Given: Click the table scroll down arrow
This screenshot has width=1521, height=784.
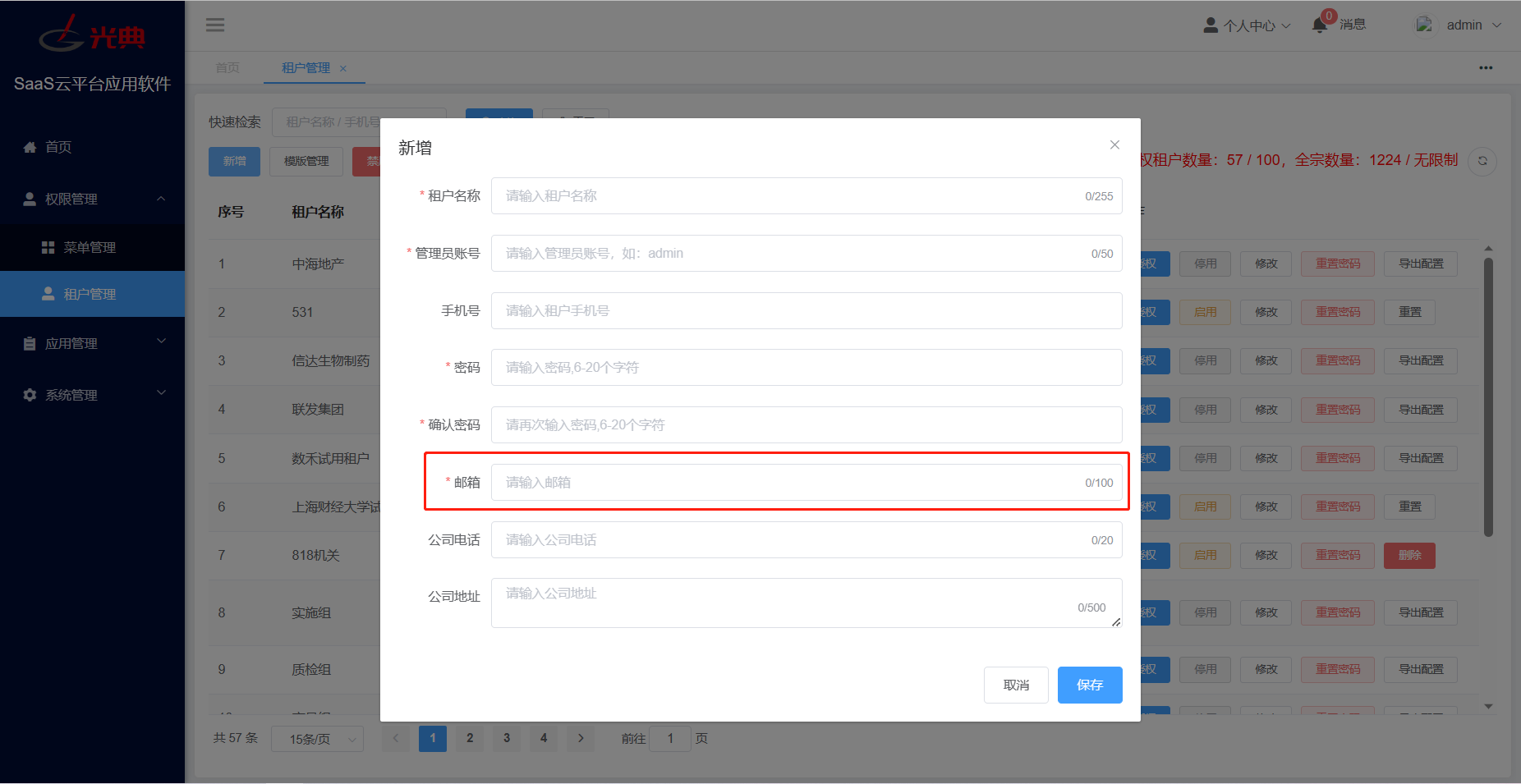Looking at the screenshot, I should [1488, 706].
